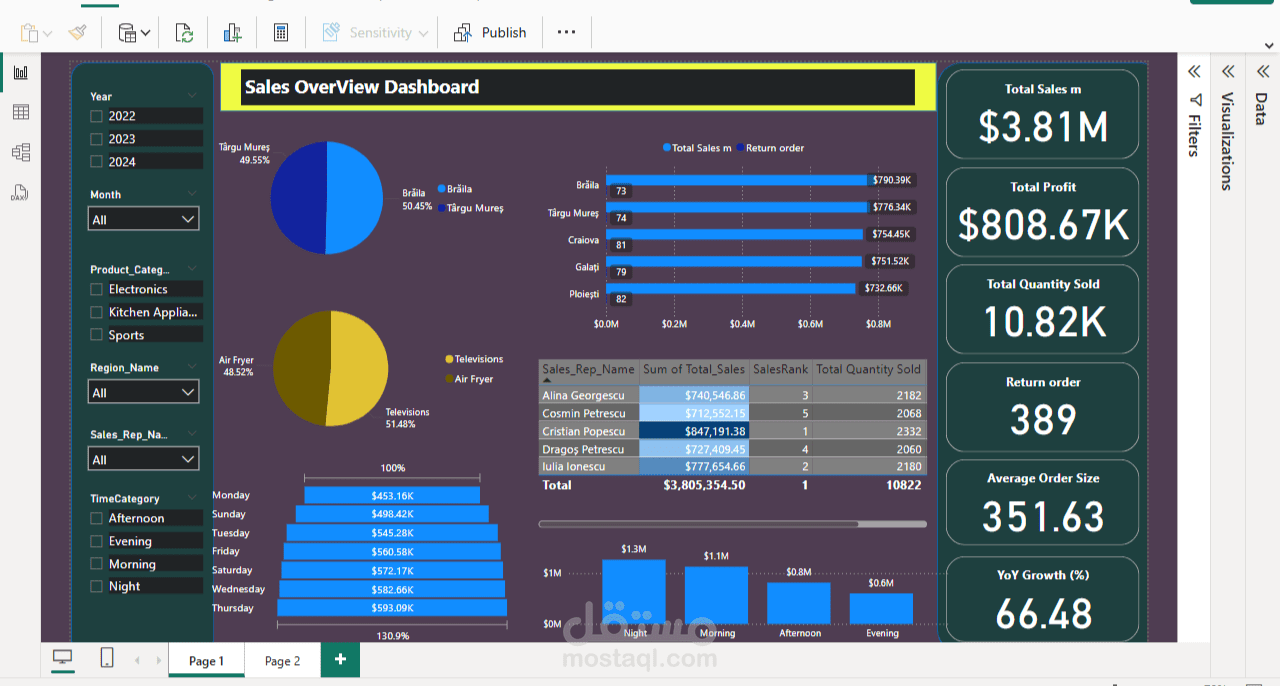Click the Format painter icon
The width and height of the screenshot is (1280, 686).
[x=76, y=32]
